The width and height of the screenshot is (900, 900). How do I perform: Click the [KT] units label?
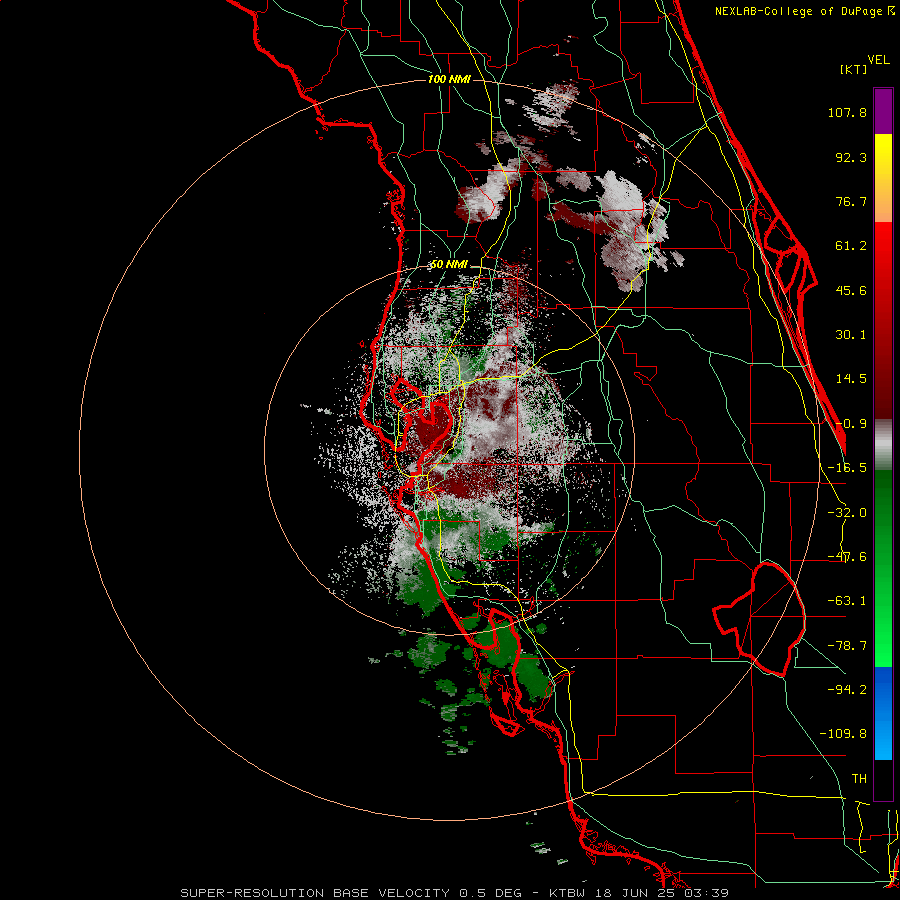pos(853,69)
